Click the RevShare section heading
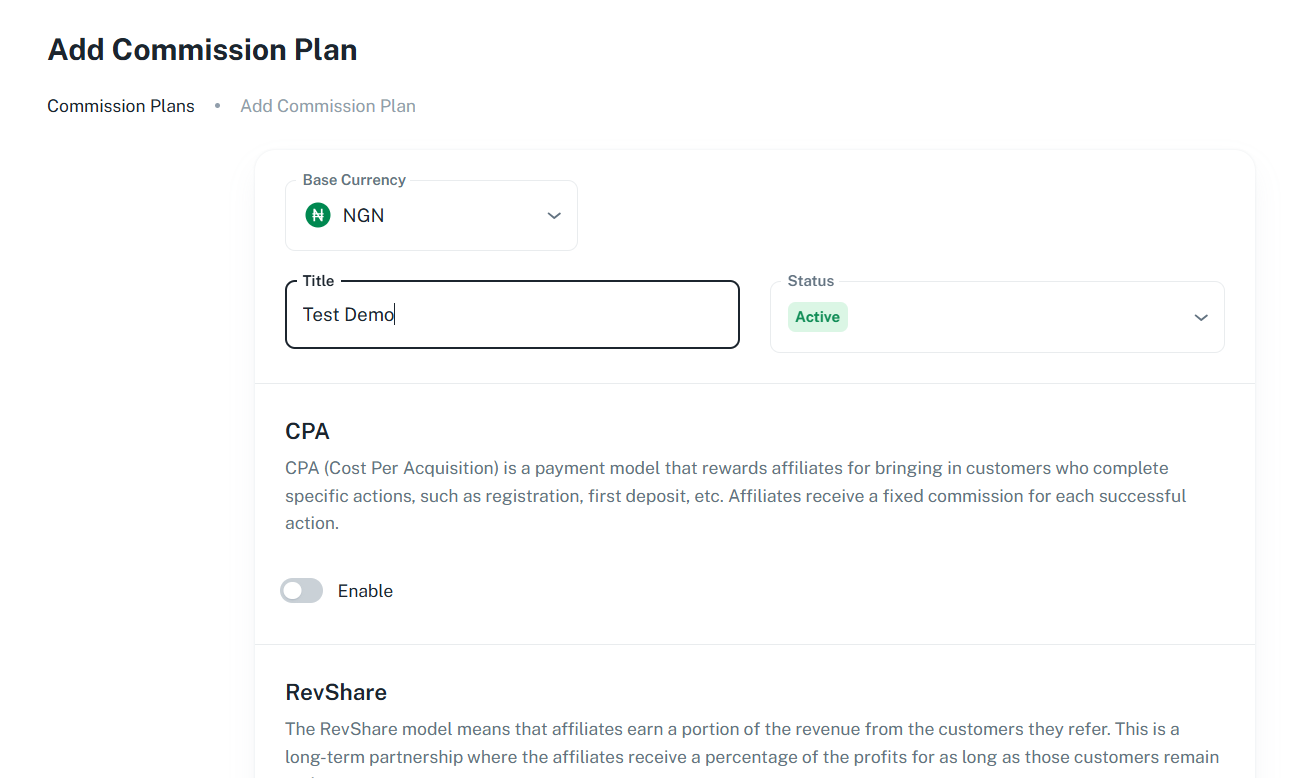The width and height of the screenshot is (1313, 778). (x=336, y=692)
